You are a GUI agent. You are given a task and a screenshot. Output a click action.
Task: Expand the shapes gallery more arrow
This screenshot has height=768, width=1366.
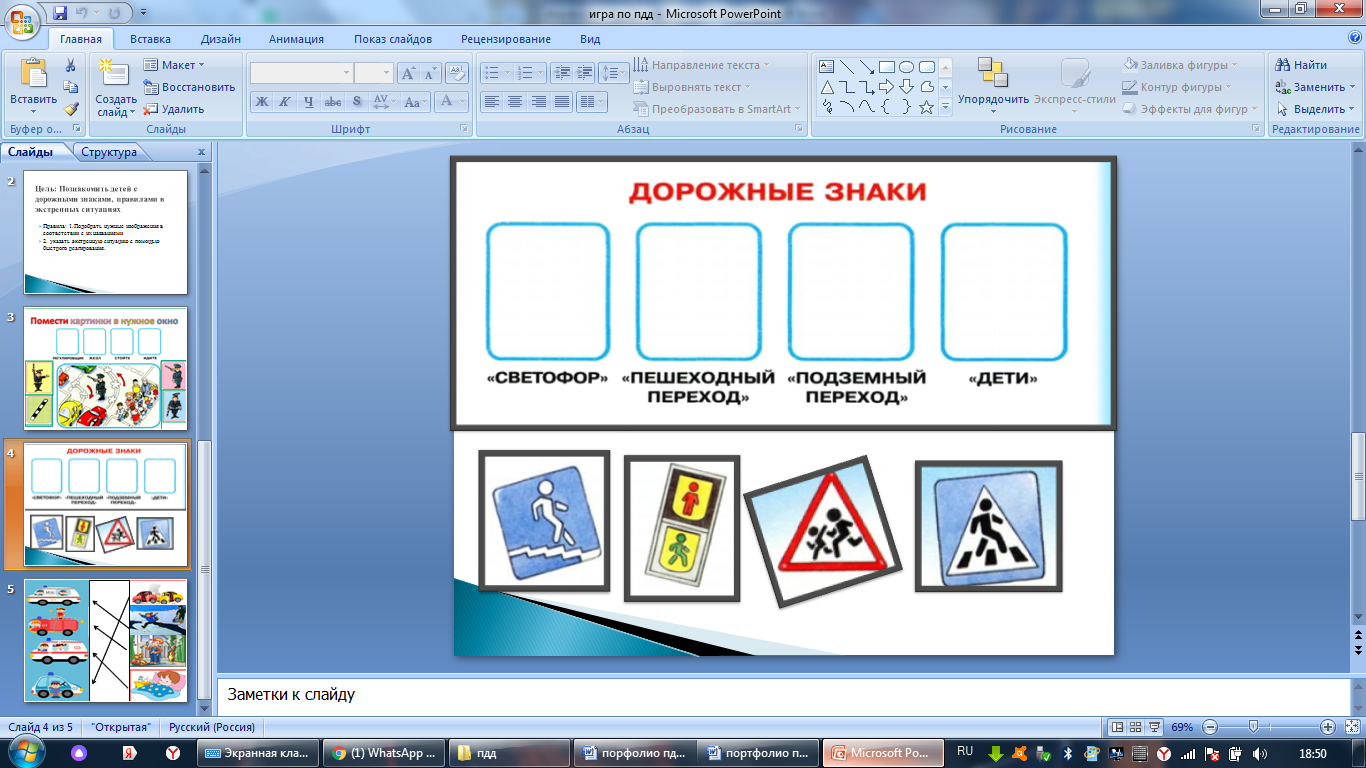pos(946,108)
